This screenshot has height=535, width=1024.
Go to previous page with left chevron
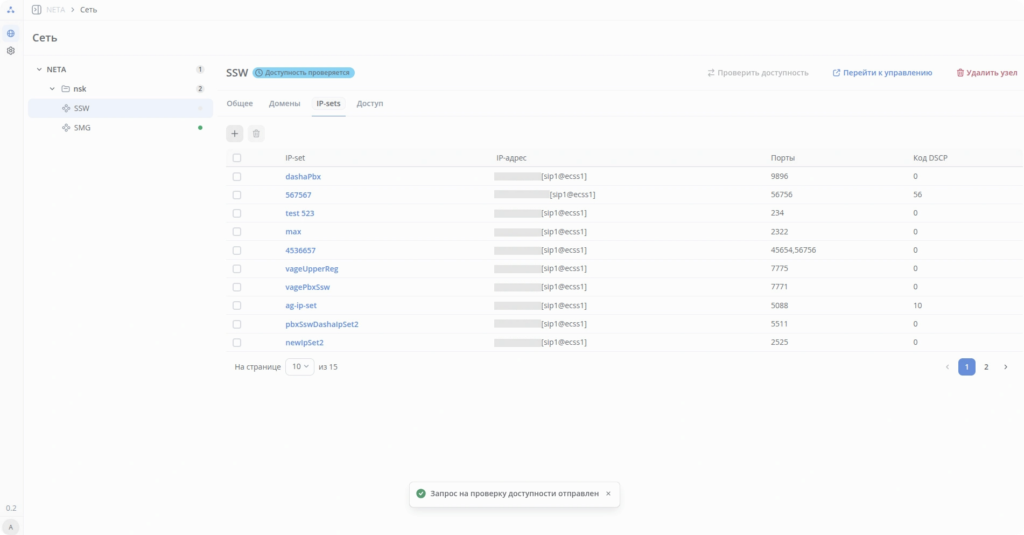[x=947, y=367]
